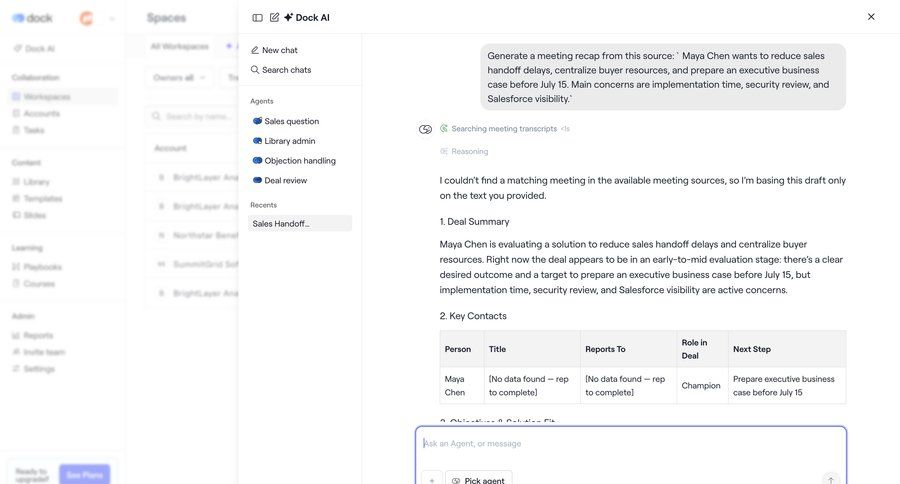Select the Library admin agent
Viewport: 900px width, 484px height.
(x=284, y=141)
